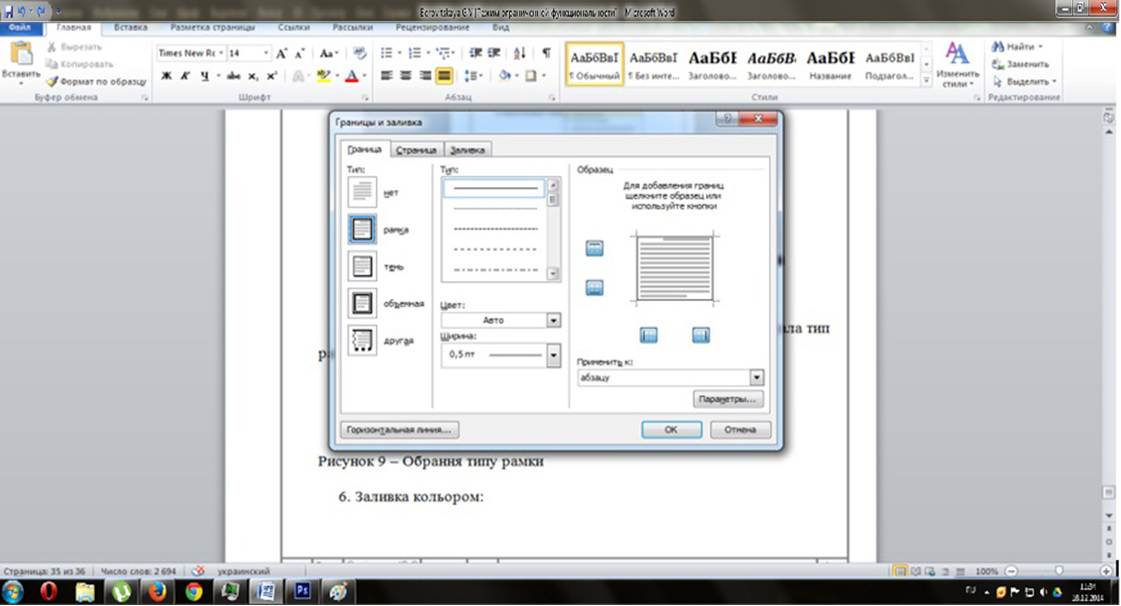Screen dimensions: 1121x606
Task: Choose the 3D (объемная) border icon
Action: pos(360,303)
